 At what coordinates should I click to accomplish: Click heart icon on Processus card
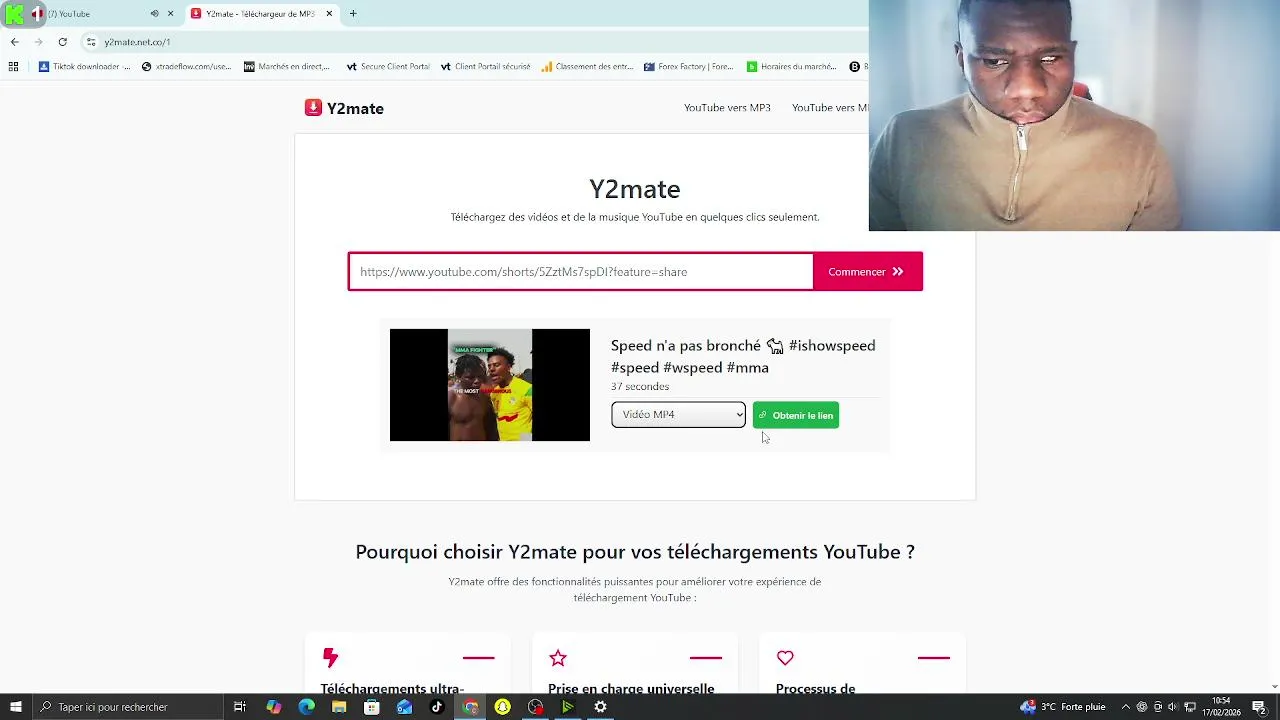(785, 658)
